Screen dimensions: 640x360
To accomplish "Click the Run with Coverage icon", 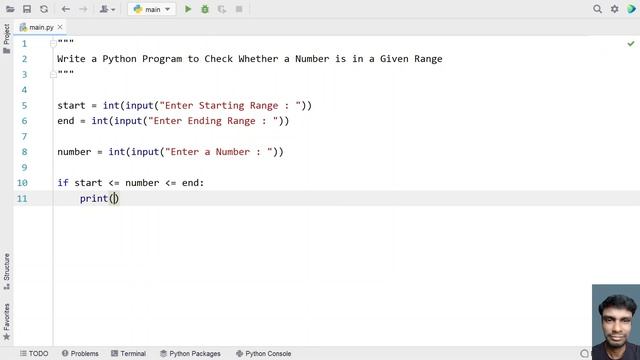I will 222,9.
